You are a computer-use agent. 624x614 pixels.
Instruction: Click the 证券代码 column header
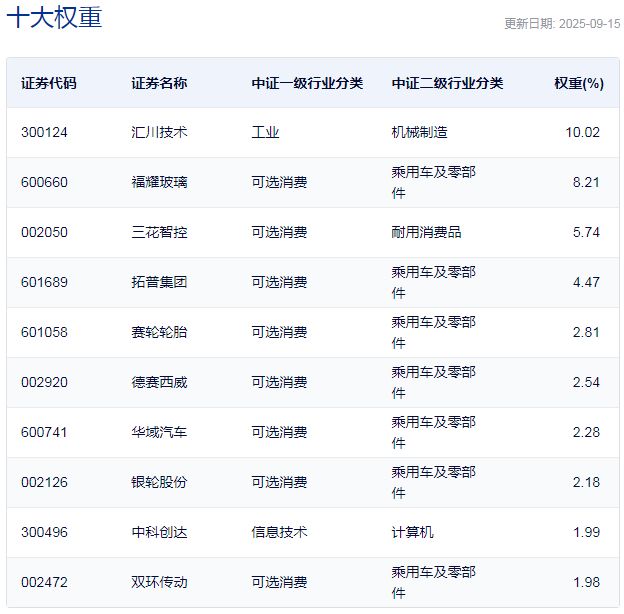click(x=48, y=83)
